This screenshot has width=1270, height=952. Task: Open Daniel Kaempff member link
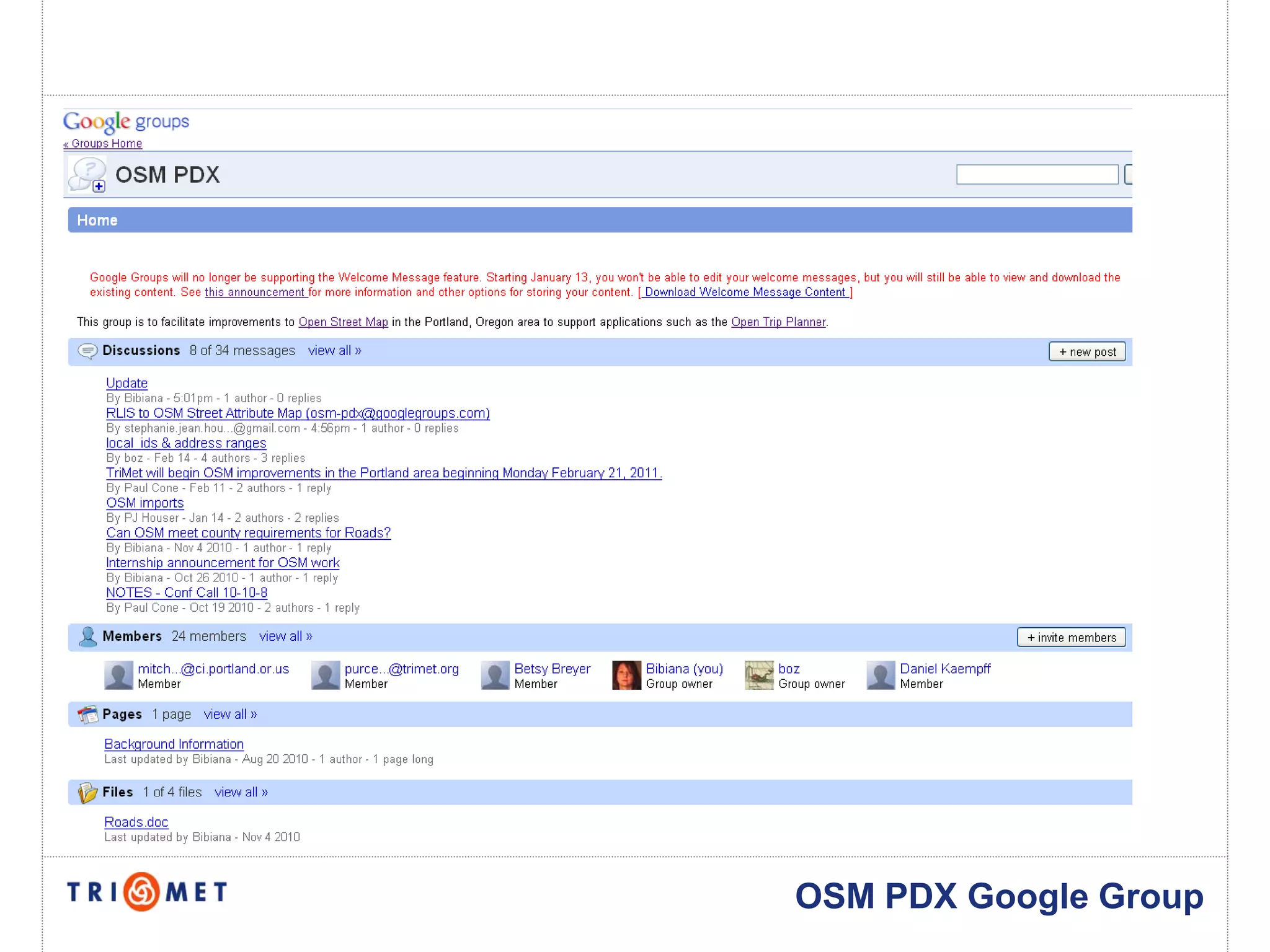[x=945, y=669]
